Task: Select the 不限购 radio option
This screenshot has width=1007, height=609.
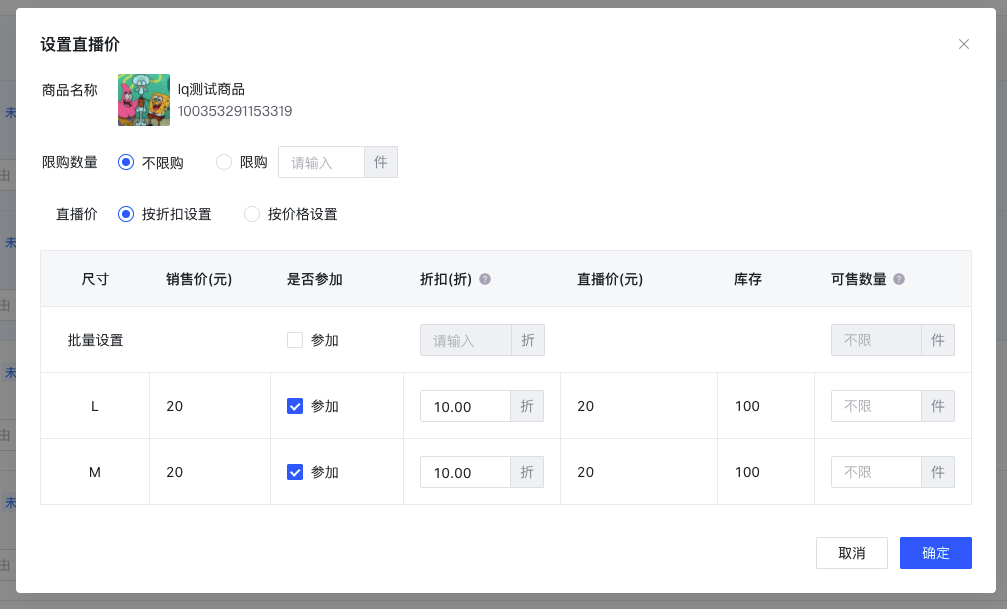Action: tap(126, 163)
